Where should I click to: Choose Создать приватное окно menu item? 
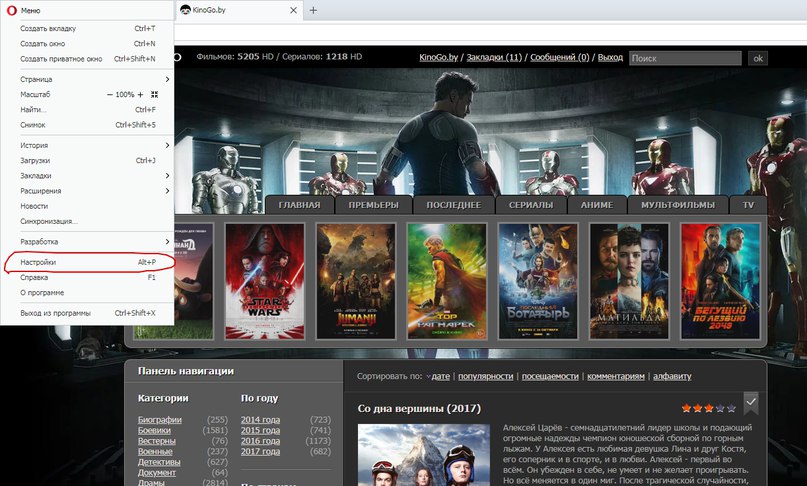click(x=87, y=59)
